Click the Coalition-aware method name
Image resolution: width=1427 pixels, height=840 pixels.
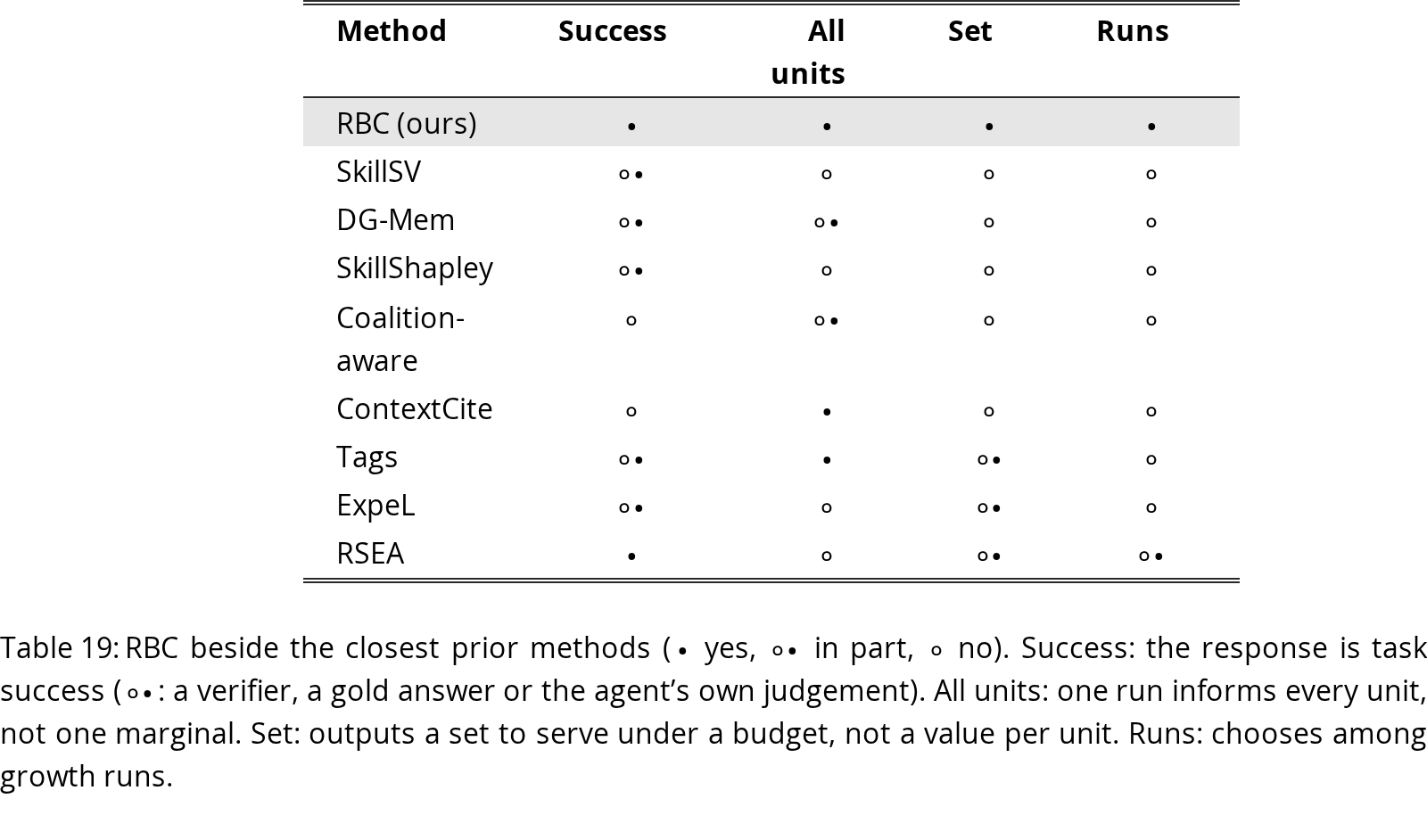coord(400,339)
